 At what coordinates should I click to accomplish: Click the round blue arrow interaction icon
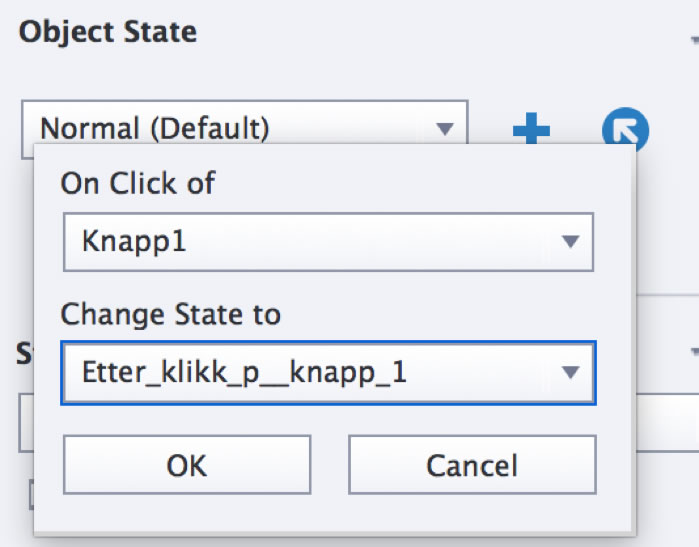pos(625,128)
